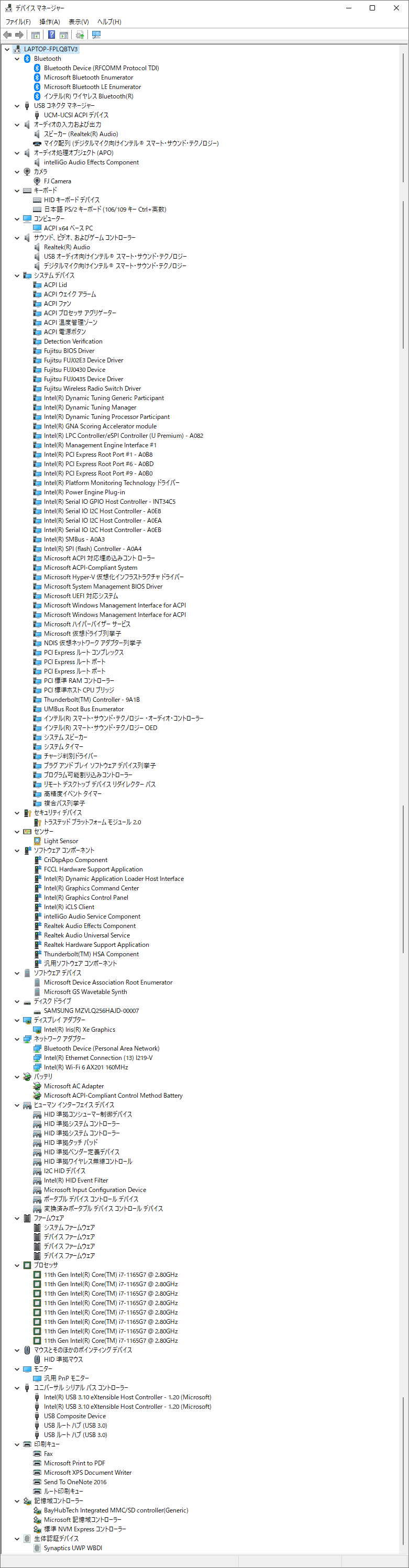This screenshot has width=409, height=1568.
Task: Select intelliGo Audio Effects Component entry
Action: [x=91, y=162]
